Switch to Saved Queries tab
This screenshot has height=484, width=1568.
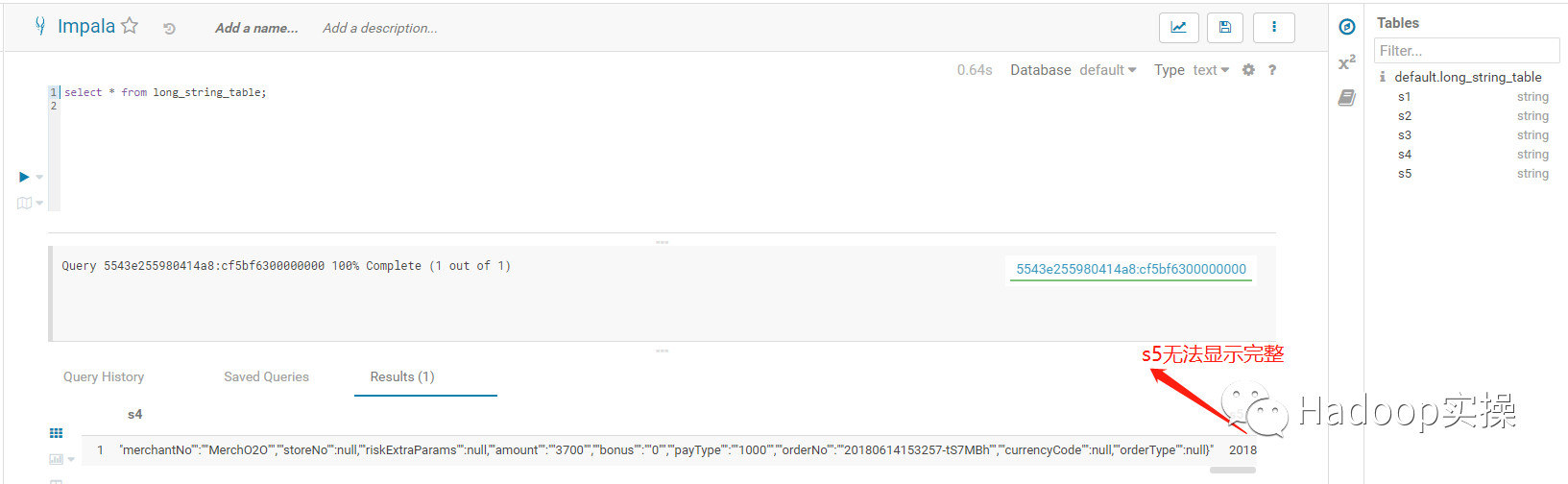point(266,376)
